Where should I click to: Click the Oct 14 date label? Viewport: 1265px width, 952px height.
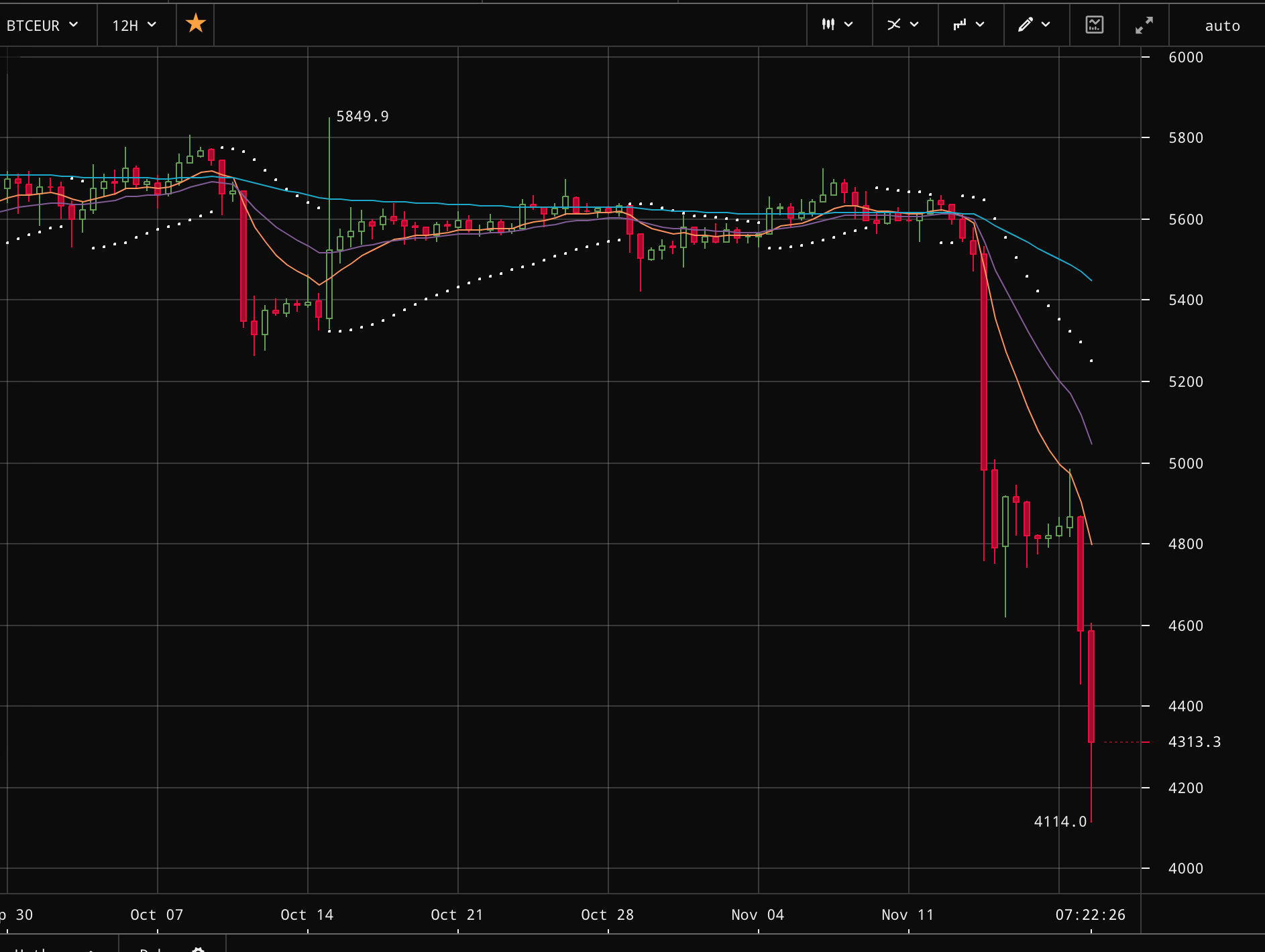(x=307, y=915)
